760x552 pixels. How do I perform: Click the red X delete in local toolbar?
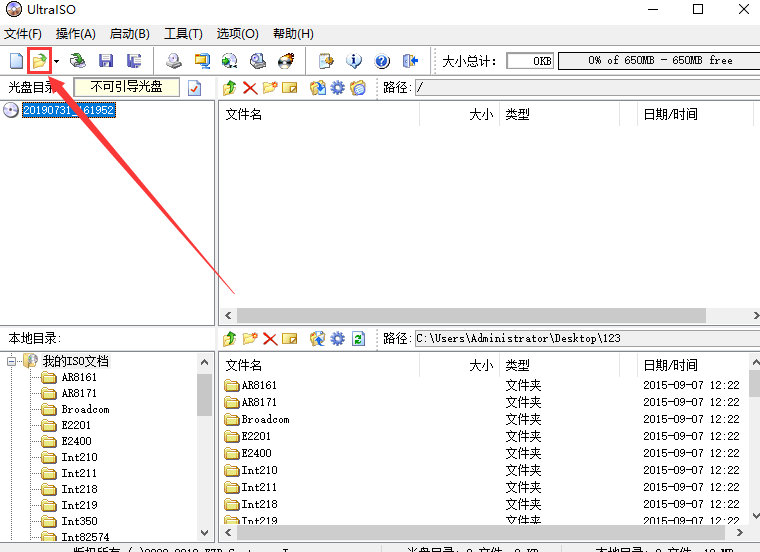coord(270,339)
